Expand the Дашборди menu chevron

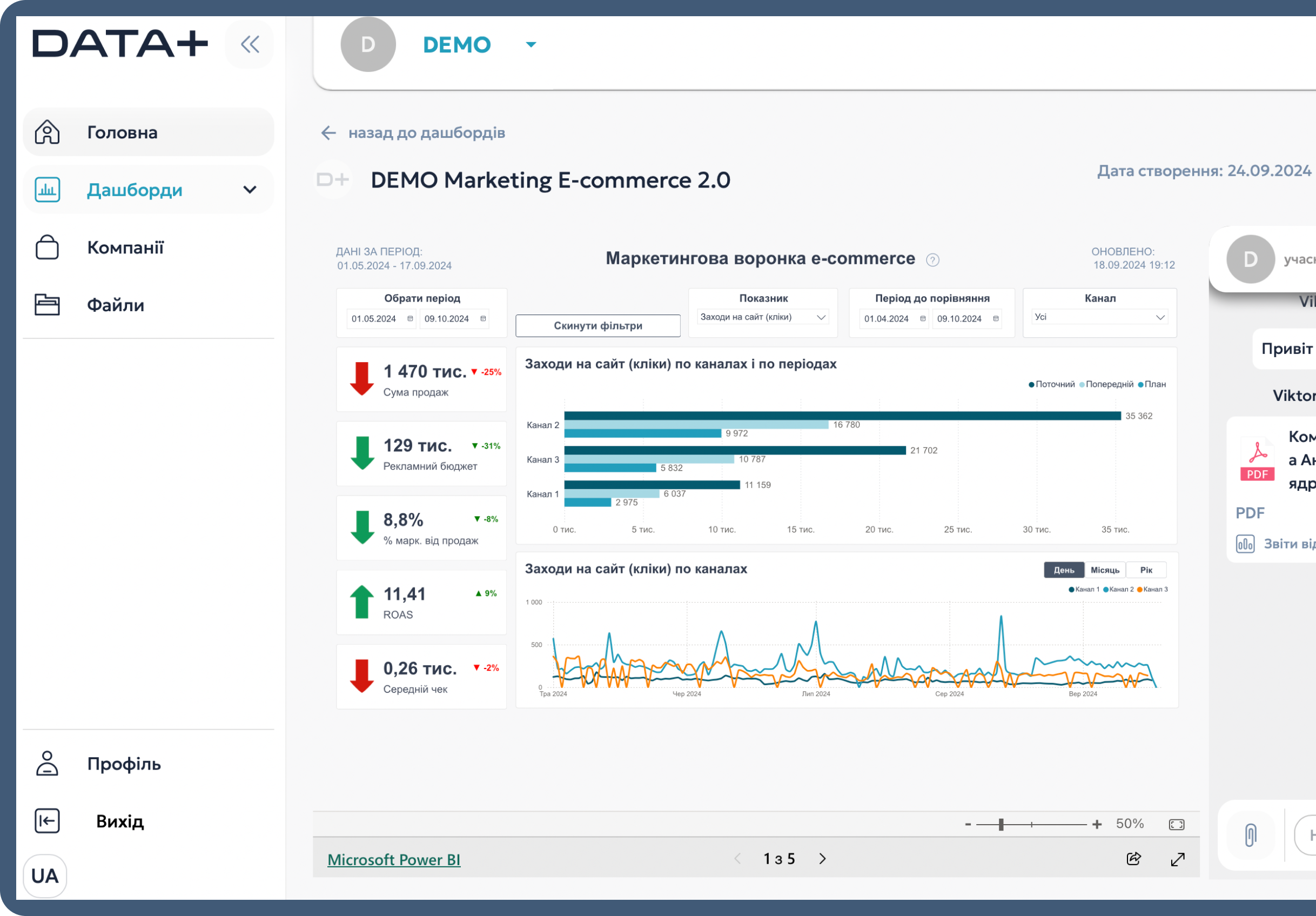pos(250,190)
